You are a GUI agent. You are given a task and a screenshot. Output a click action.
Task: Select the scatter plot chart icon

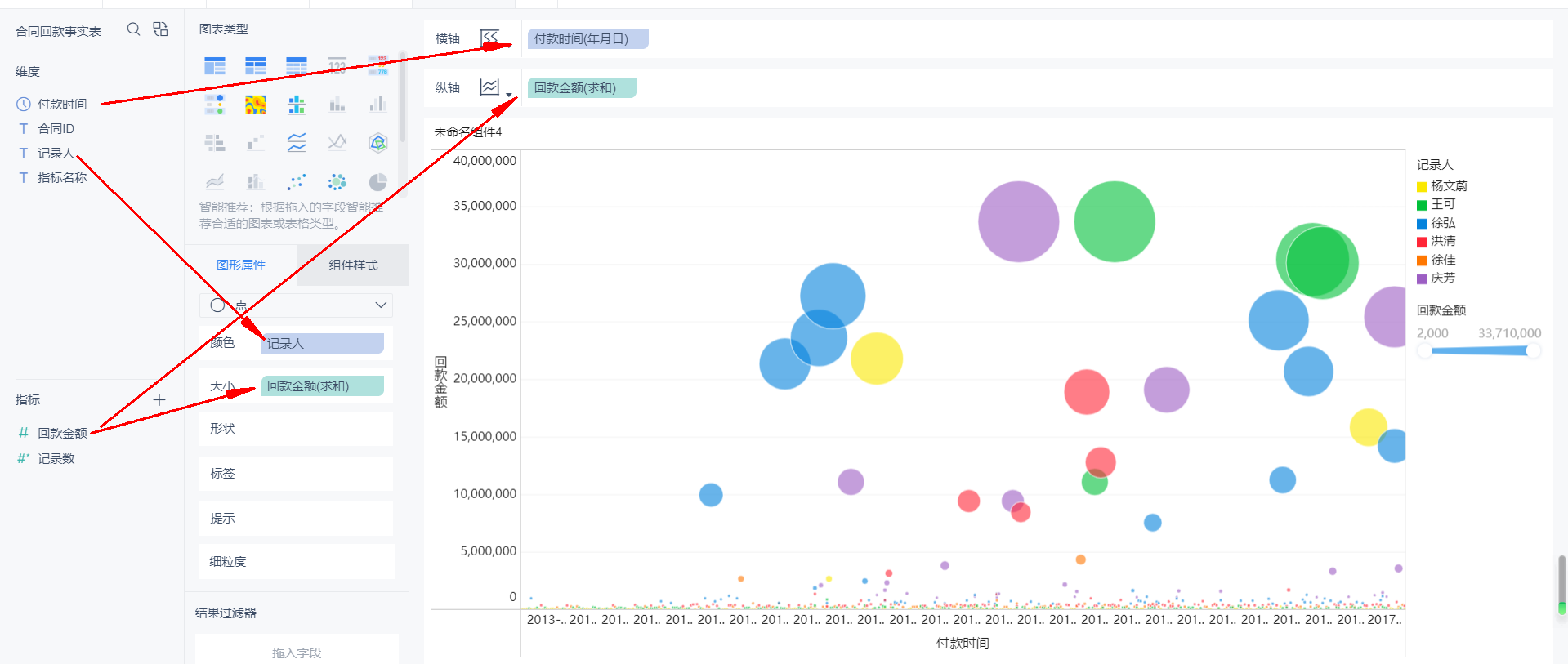coord(297,181)
